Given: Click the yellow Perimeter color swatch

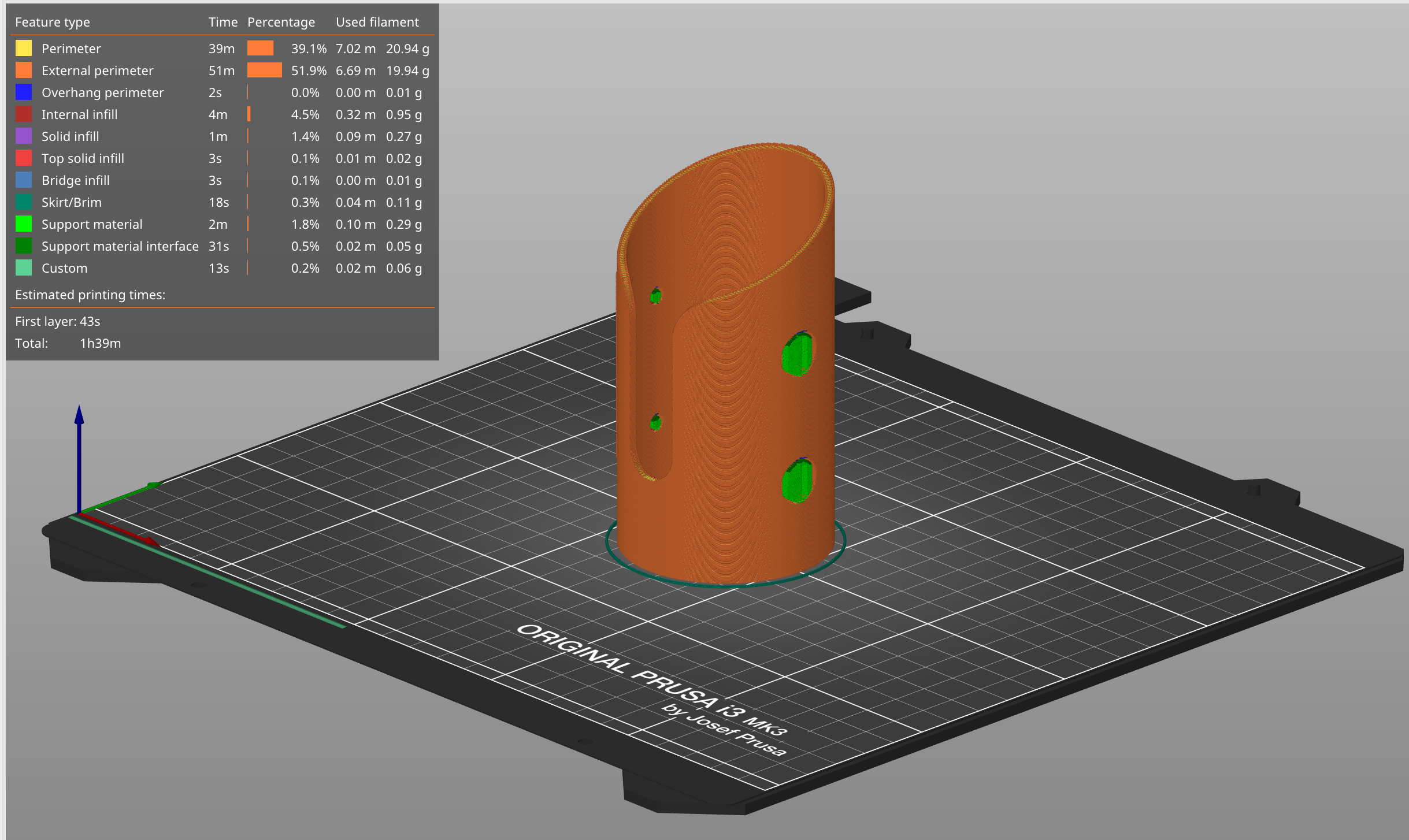Looking at the screenshot, I should point(24,48).
